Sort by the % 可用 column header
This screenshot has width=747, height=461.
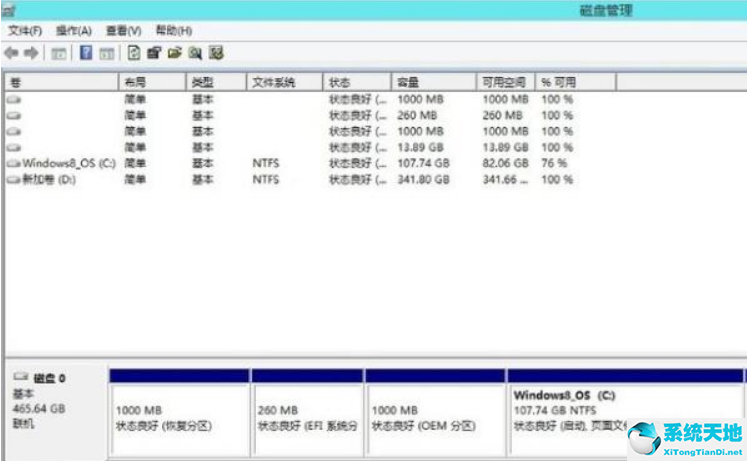pyautogui.click(x=576, y=82)
